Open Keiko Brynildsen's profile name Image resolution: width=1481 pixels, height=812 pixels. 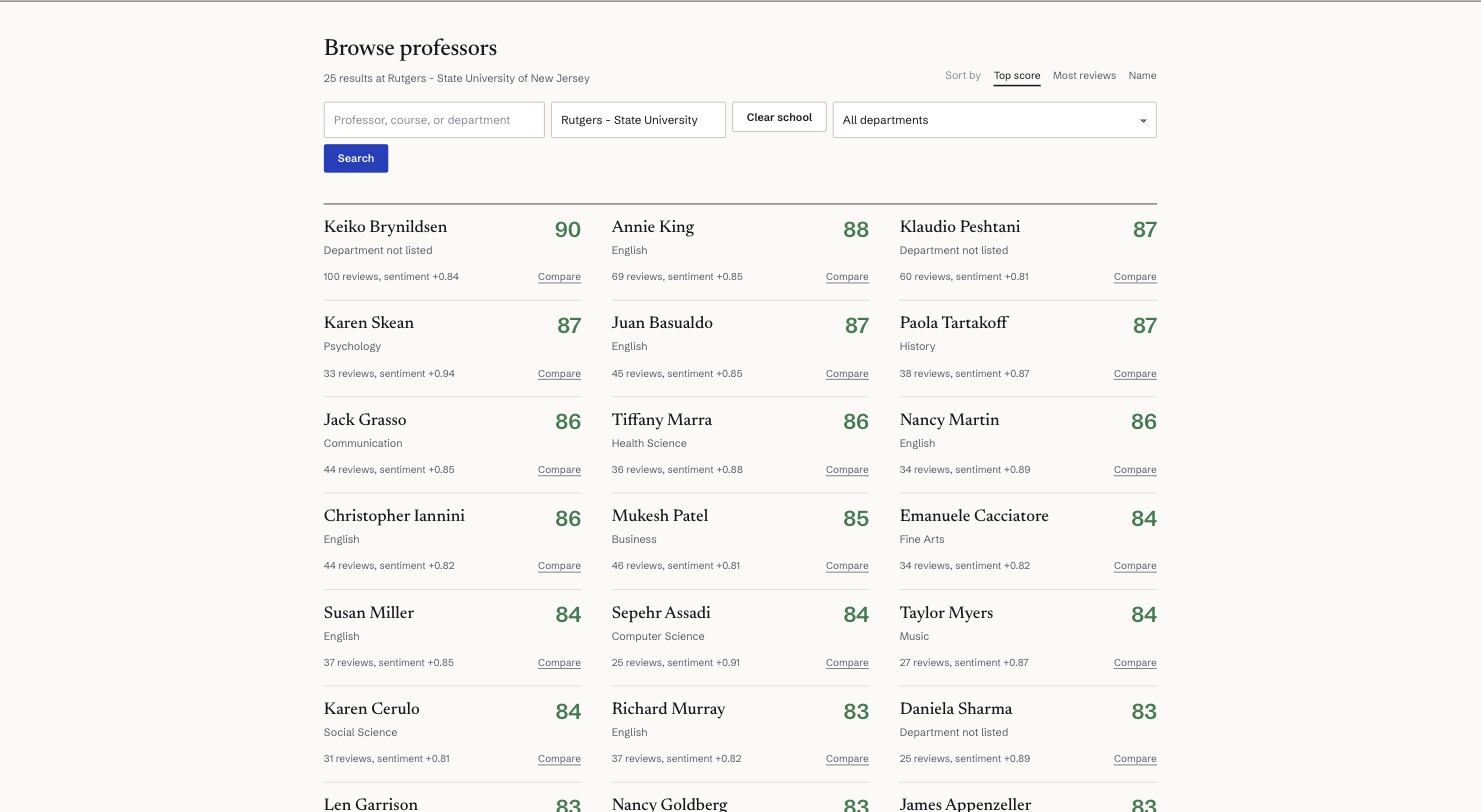(385, 227)
